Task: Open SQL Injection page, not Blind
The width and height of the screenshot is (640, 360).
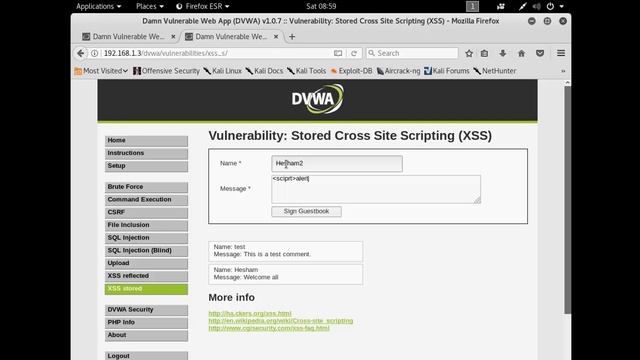Action: pyautogui.click(x=146, y=238)
